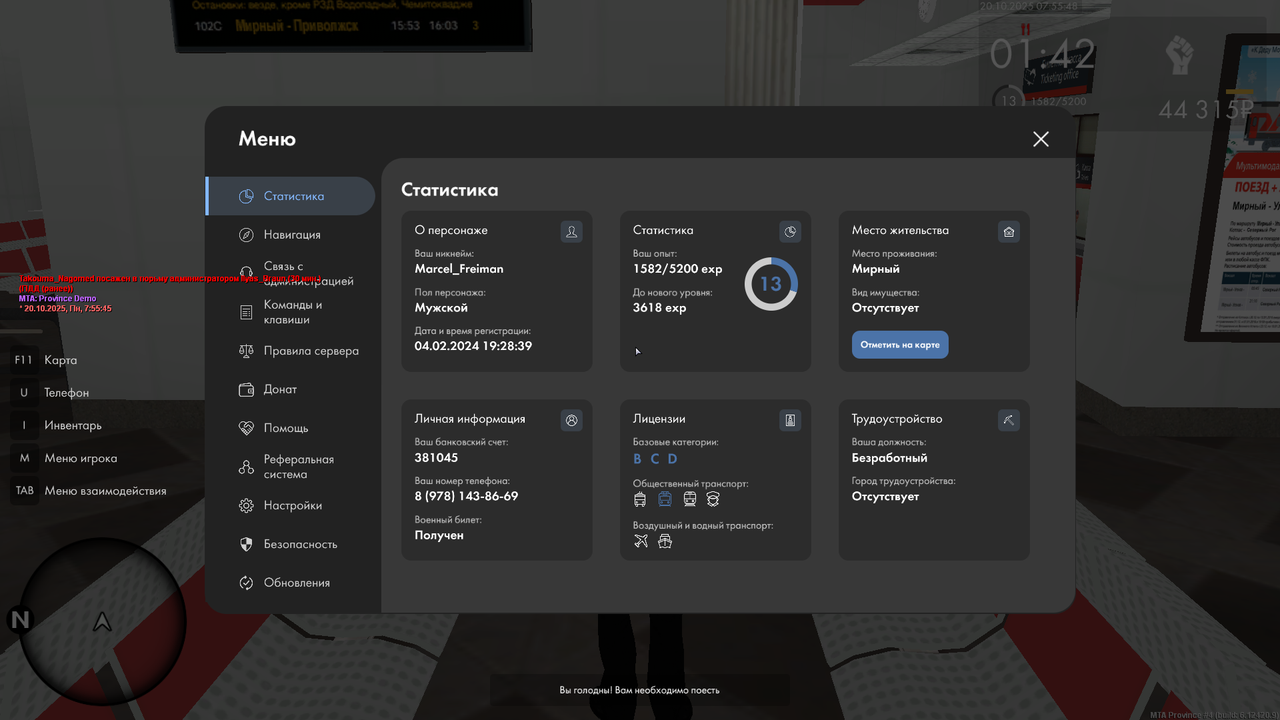Open Настройки via the gear icon
The width and height of the screenshot is (1280, 720).
[x=246, y=506]
